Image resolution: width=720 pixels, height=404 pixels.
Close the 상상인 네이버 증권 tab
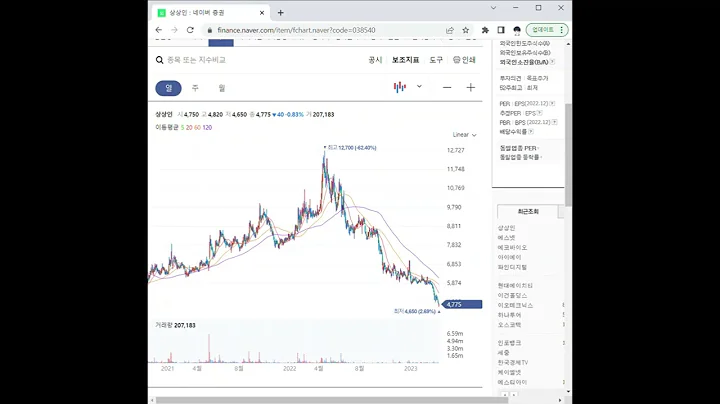point(262,13)
